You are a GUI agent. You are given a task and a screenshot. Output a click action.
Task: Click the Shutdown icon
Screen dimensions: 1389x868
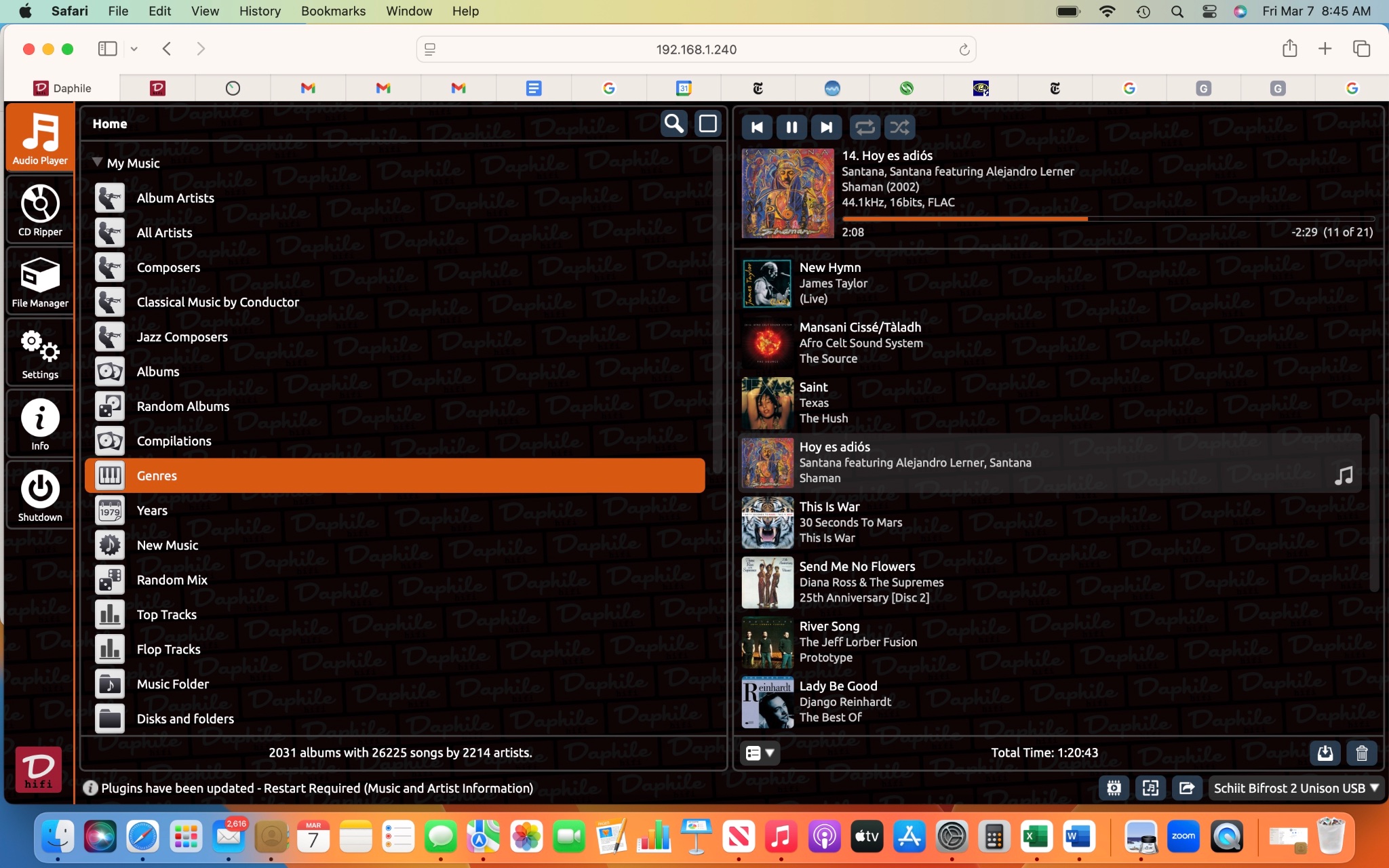coord(40,495)
